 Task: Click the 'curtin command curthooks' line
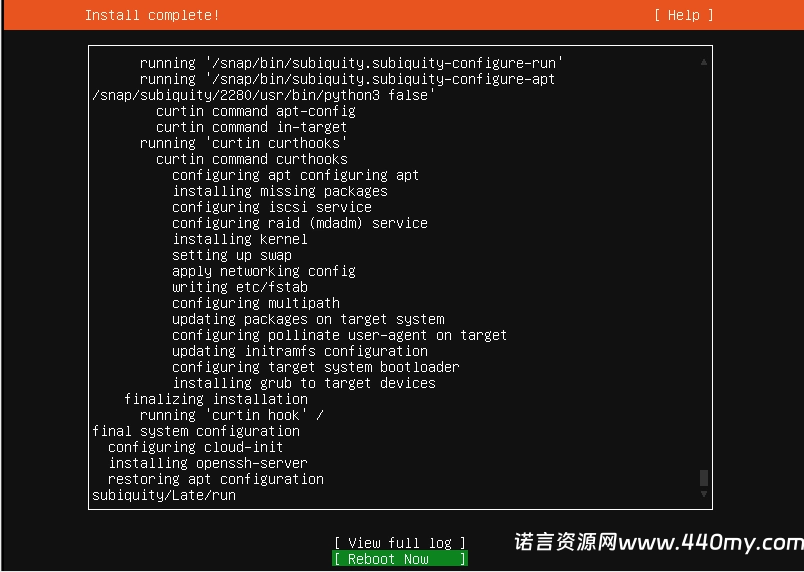pyautogui.click(x=252, y=159)
